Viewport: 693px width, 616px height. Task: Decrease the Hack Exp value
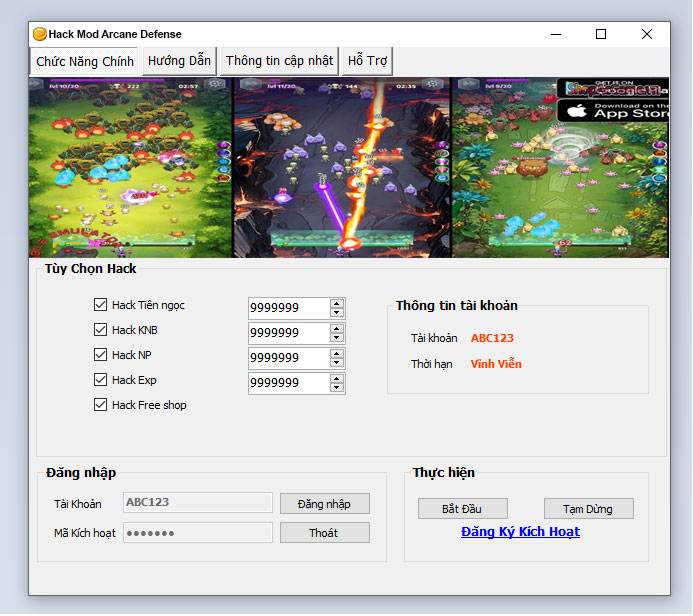click(337, 388)
